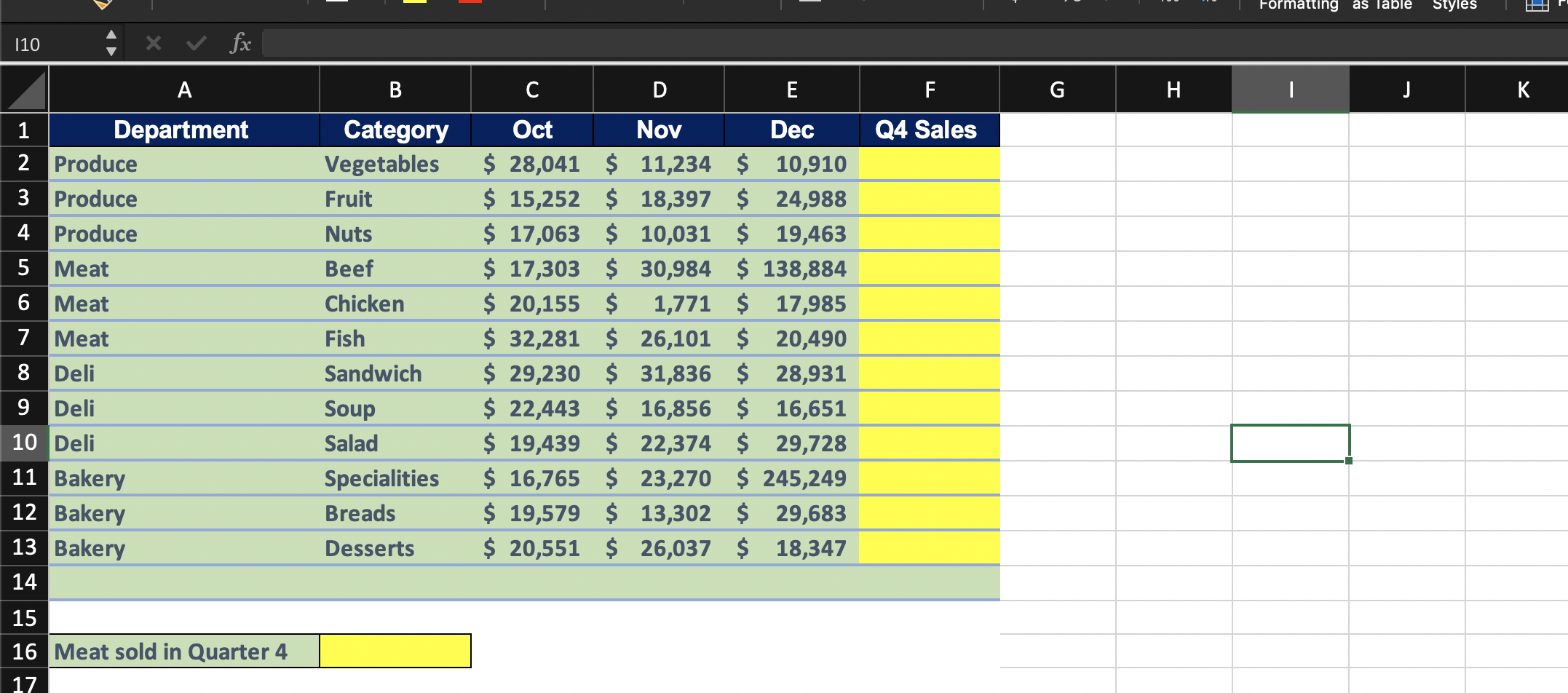Viewport: 1568px width, 693px height.
Task: Click Nov value $31,836
Action: [x=659, y=374]
